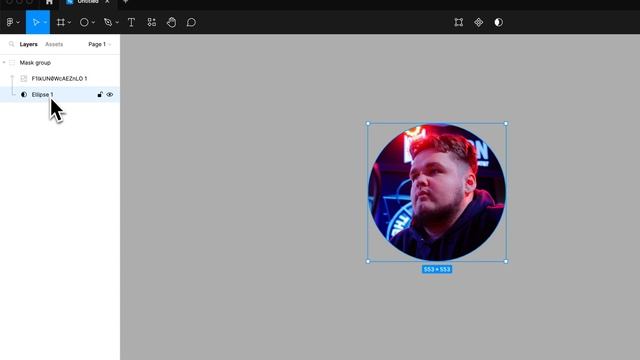Open the shape tools dropdown arrow
This screenshot has height=360, width=640.
click(x=93, y=22)
